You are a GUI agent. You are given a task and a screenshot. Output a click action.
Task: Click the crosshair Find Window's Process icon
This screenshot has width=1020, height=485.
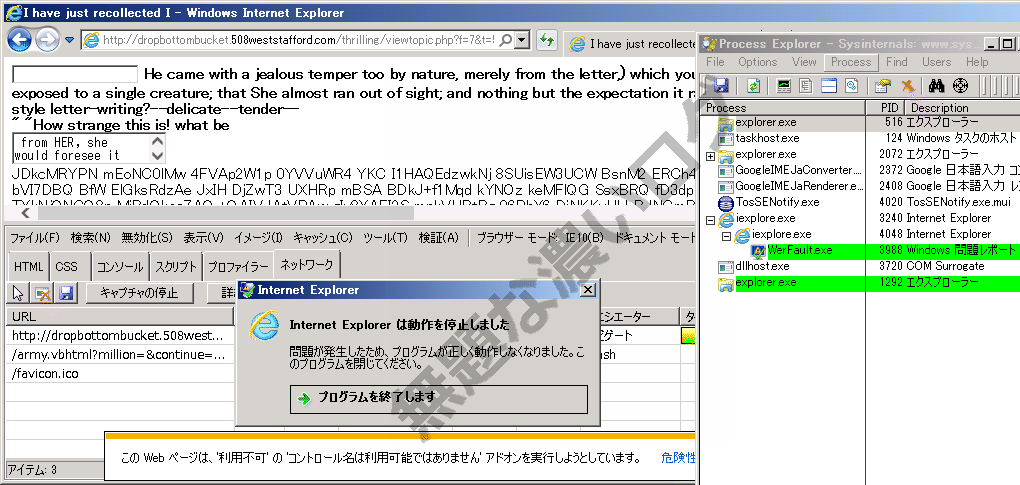point(960,85)
